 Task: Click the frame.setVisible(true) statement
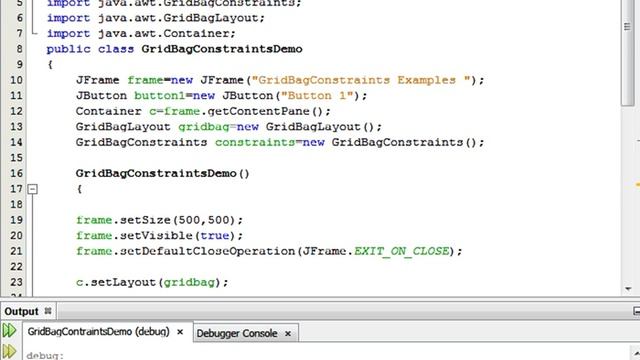[159, 236]
